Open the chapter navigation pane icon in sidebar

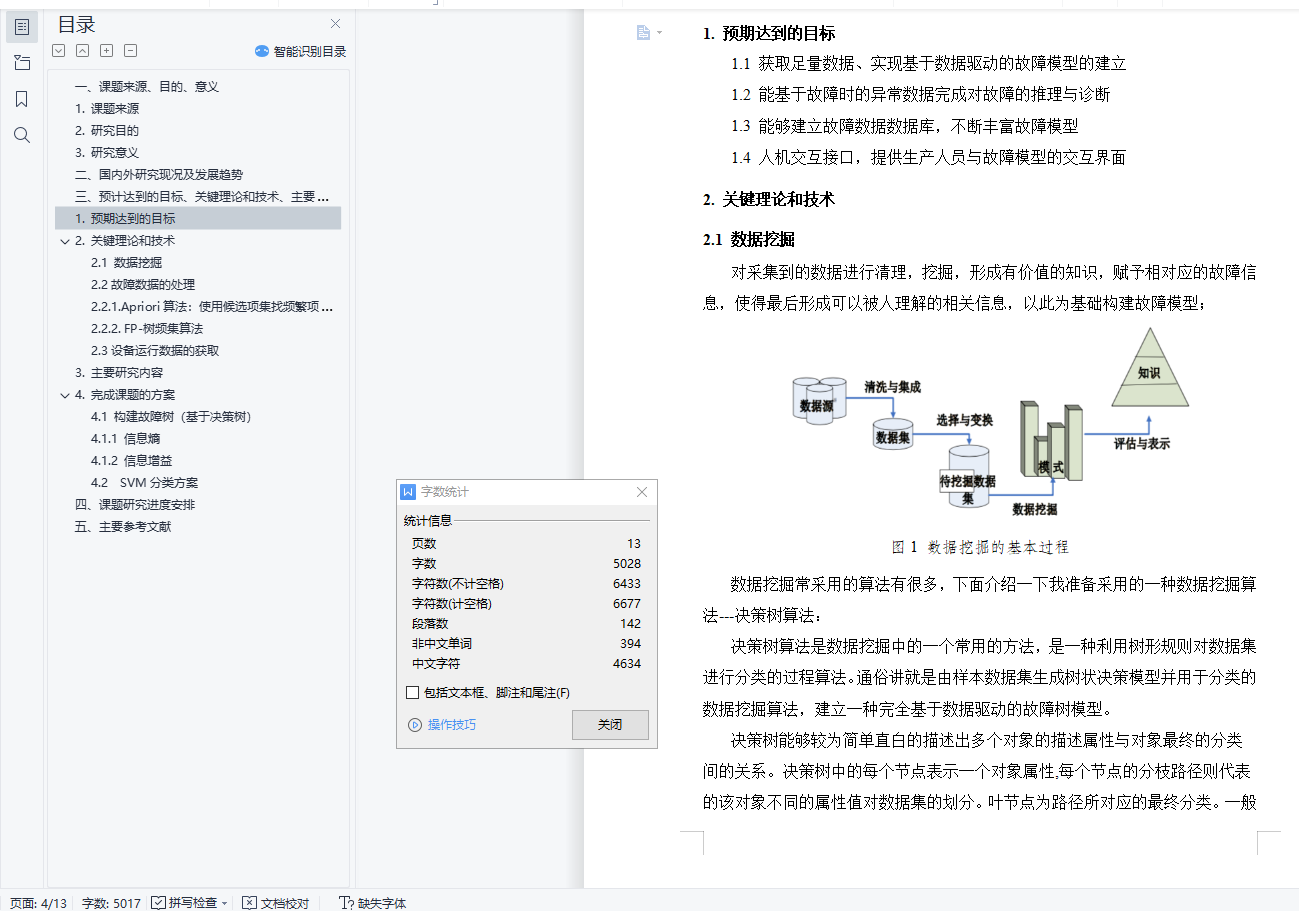22,63
